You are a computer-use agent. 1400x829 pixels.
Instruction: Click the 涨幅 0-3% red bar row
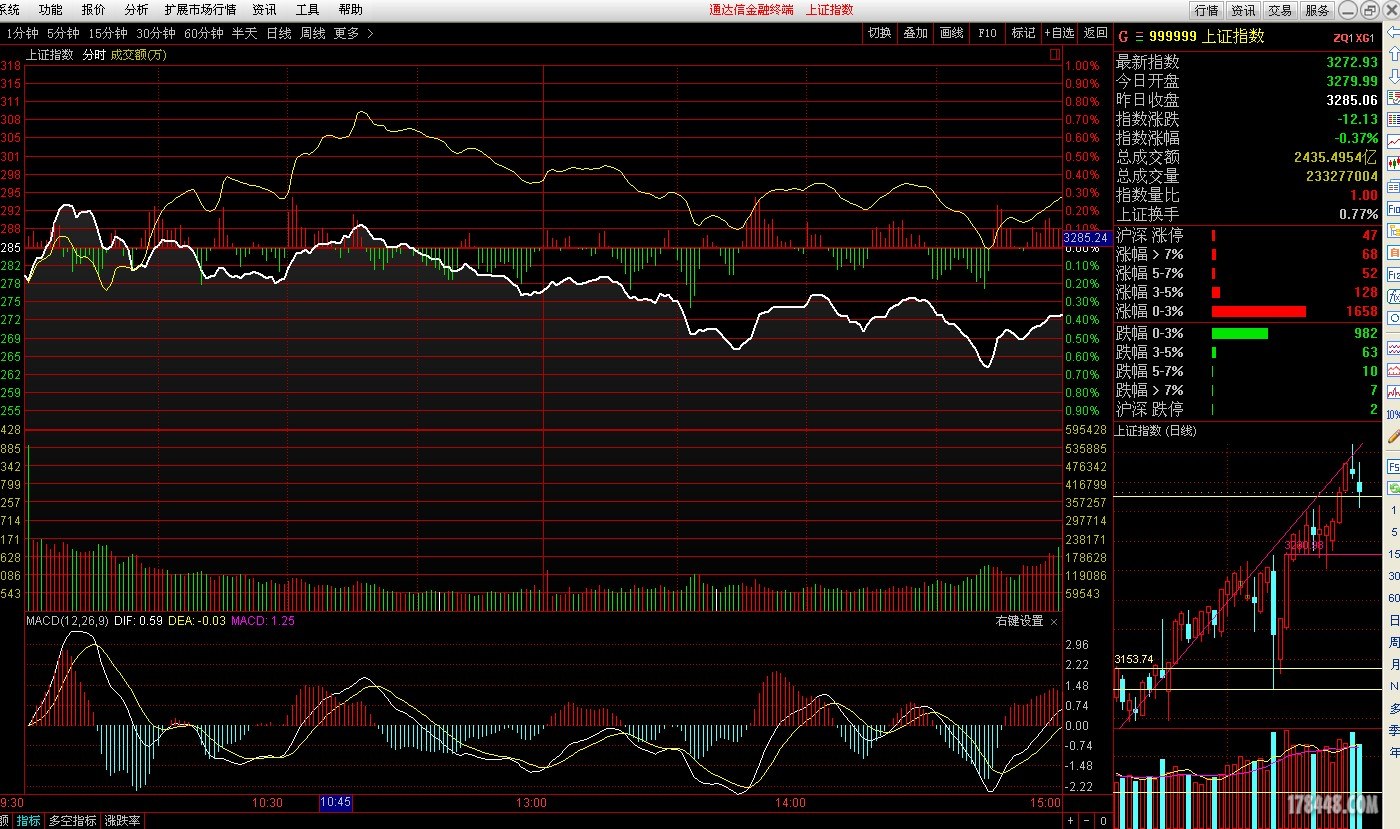click(1247, 312)
